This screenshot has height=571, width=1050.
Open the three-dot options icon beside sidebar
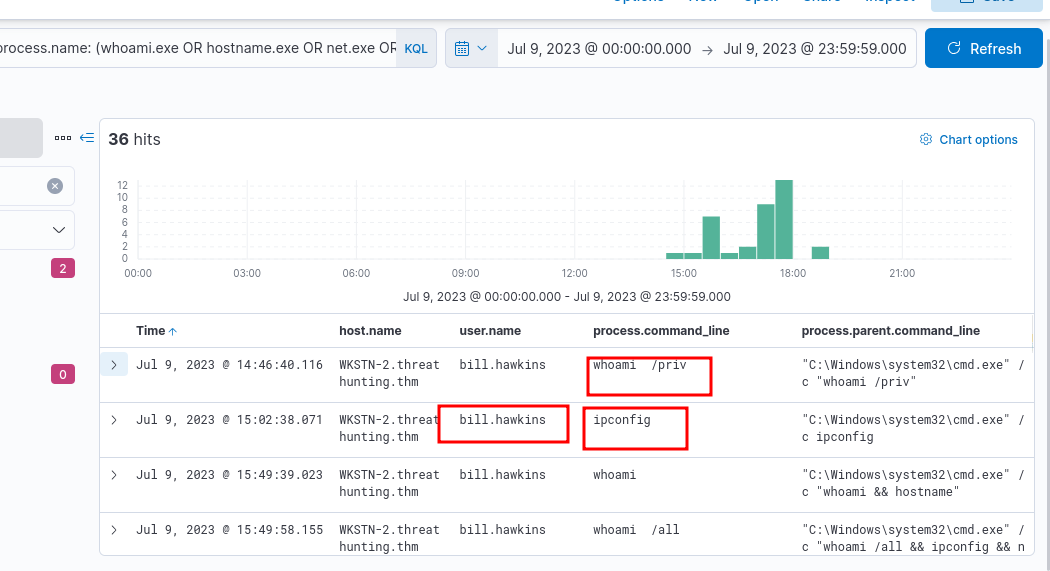coord(63,138)
